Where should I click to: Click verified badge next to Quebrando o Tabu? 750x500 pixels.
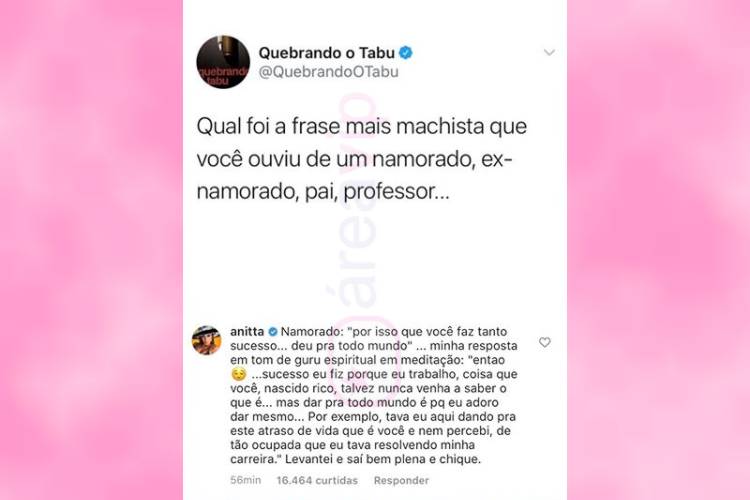click(406, 52)
